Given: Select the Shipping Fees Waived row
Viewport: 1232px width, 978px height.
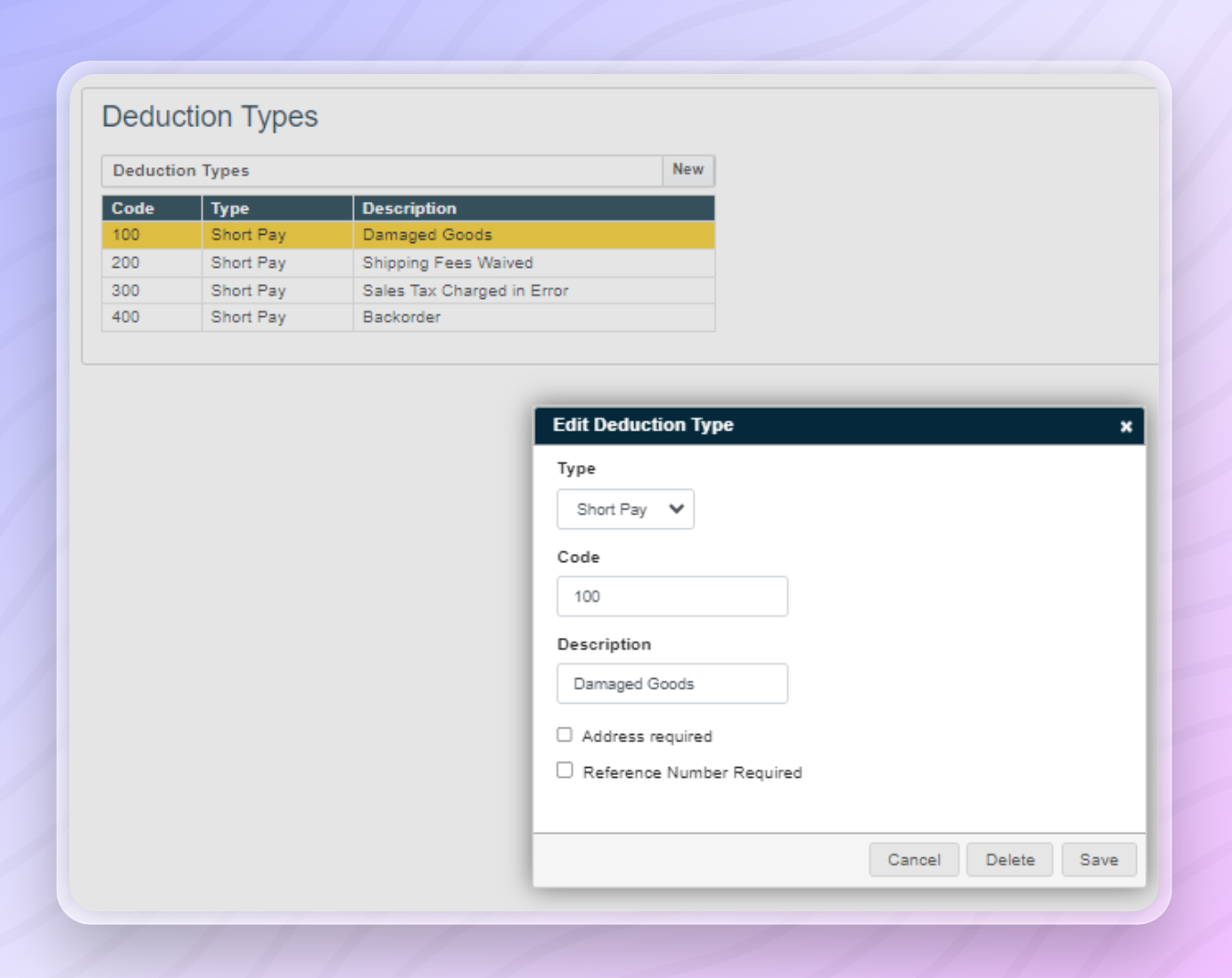Looking at the screenshot, I should (447, 263).
